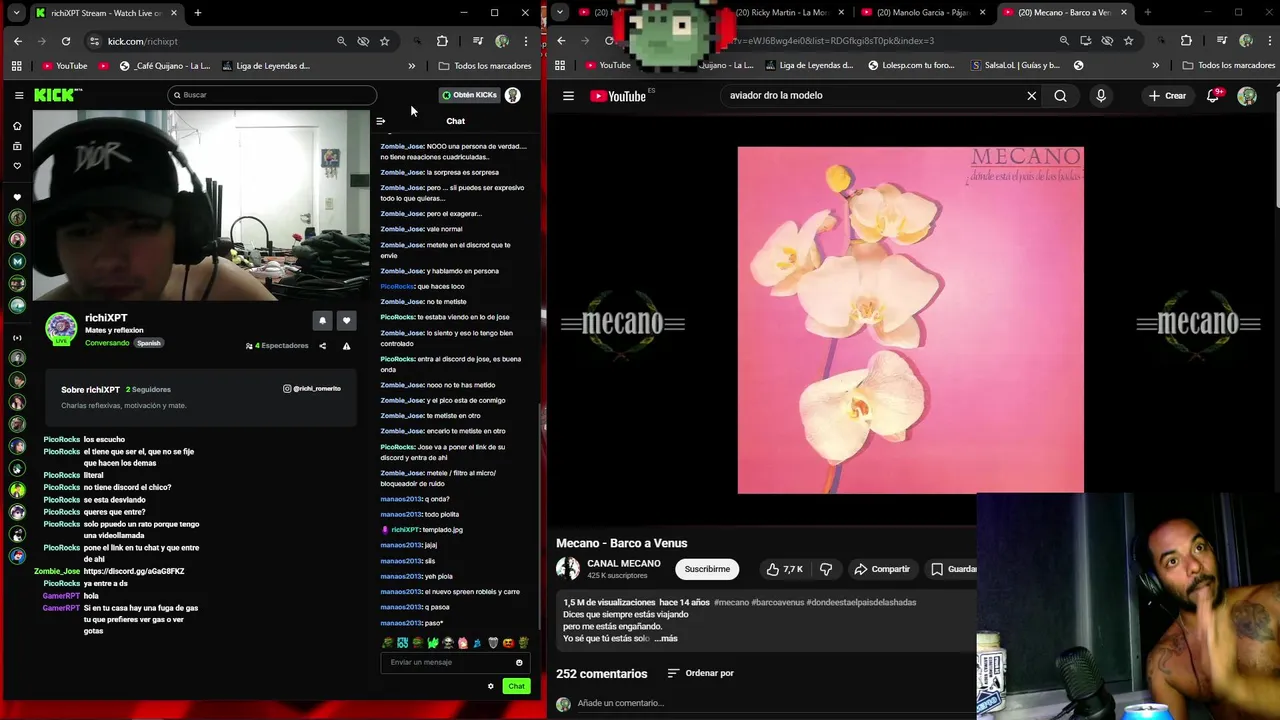Viewport: 1280px width, 720px height.
Task: Click the richiXPT channel avatar with LIVE badge
Action: pos(61,329)
